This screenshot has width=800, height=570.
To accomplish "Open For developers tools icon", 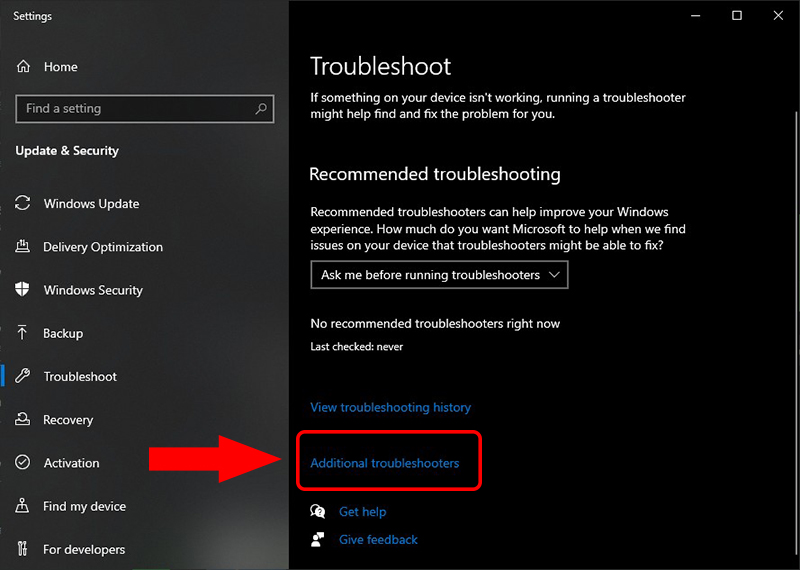I will tap(22, 549).
